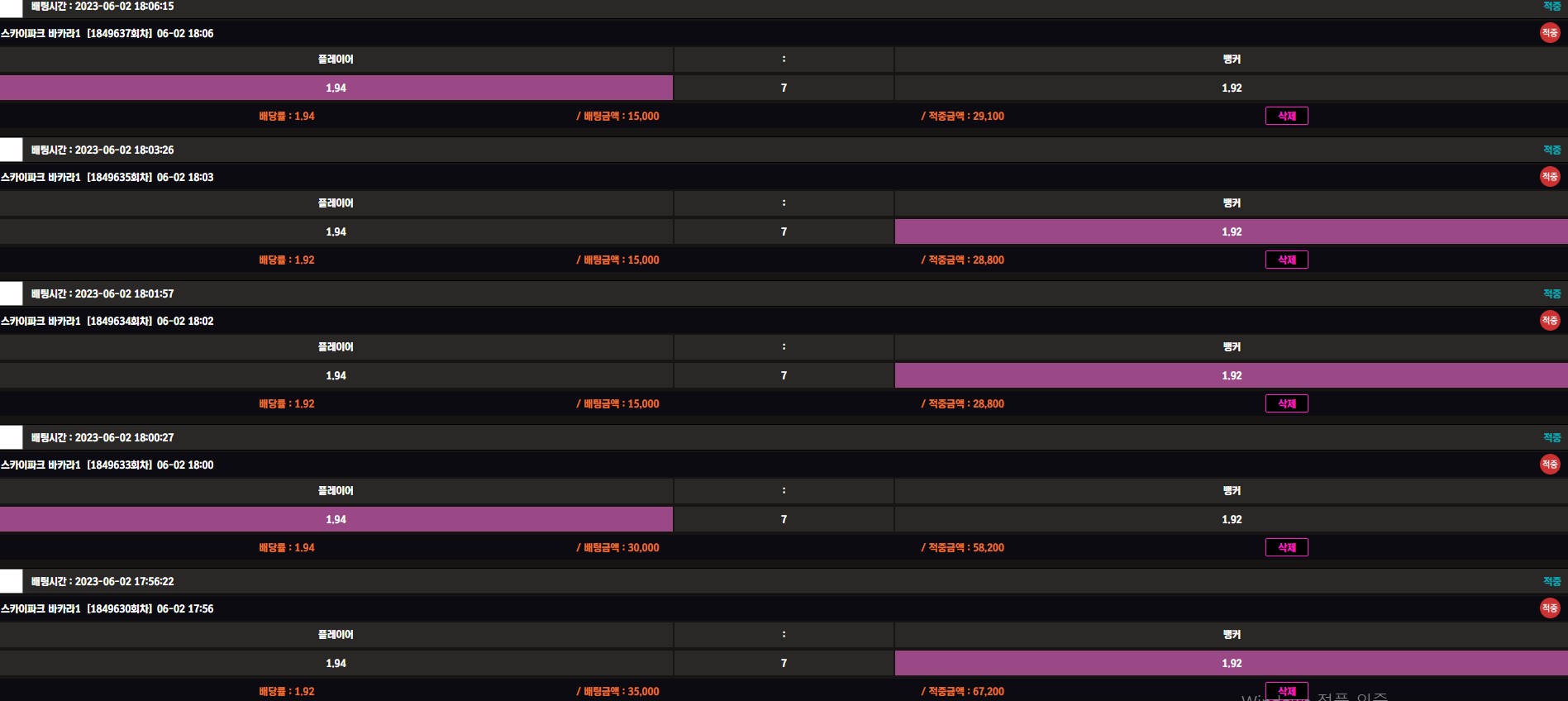Viewport: 1568px width, 701px height.
Task: Select the checkbox for the 18:03:26 bet
Action: 11,150
